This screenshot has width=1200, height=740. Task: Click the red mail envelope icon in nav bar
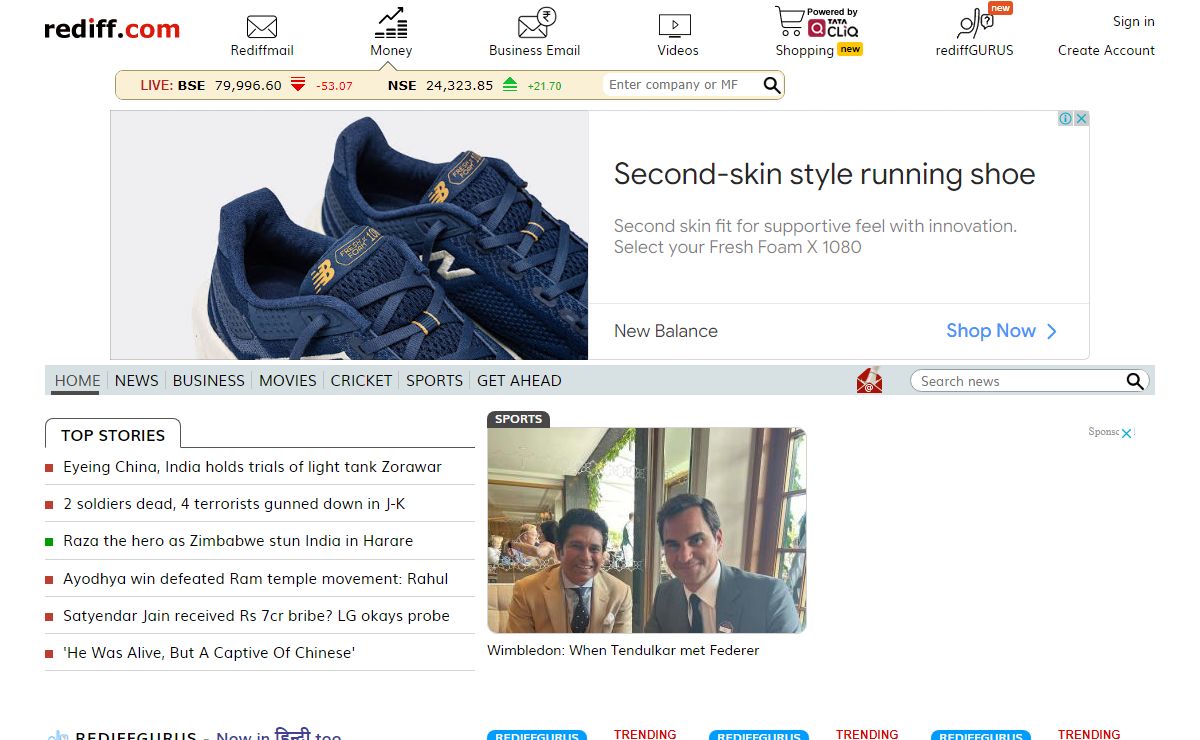point(869,381)
